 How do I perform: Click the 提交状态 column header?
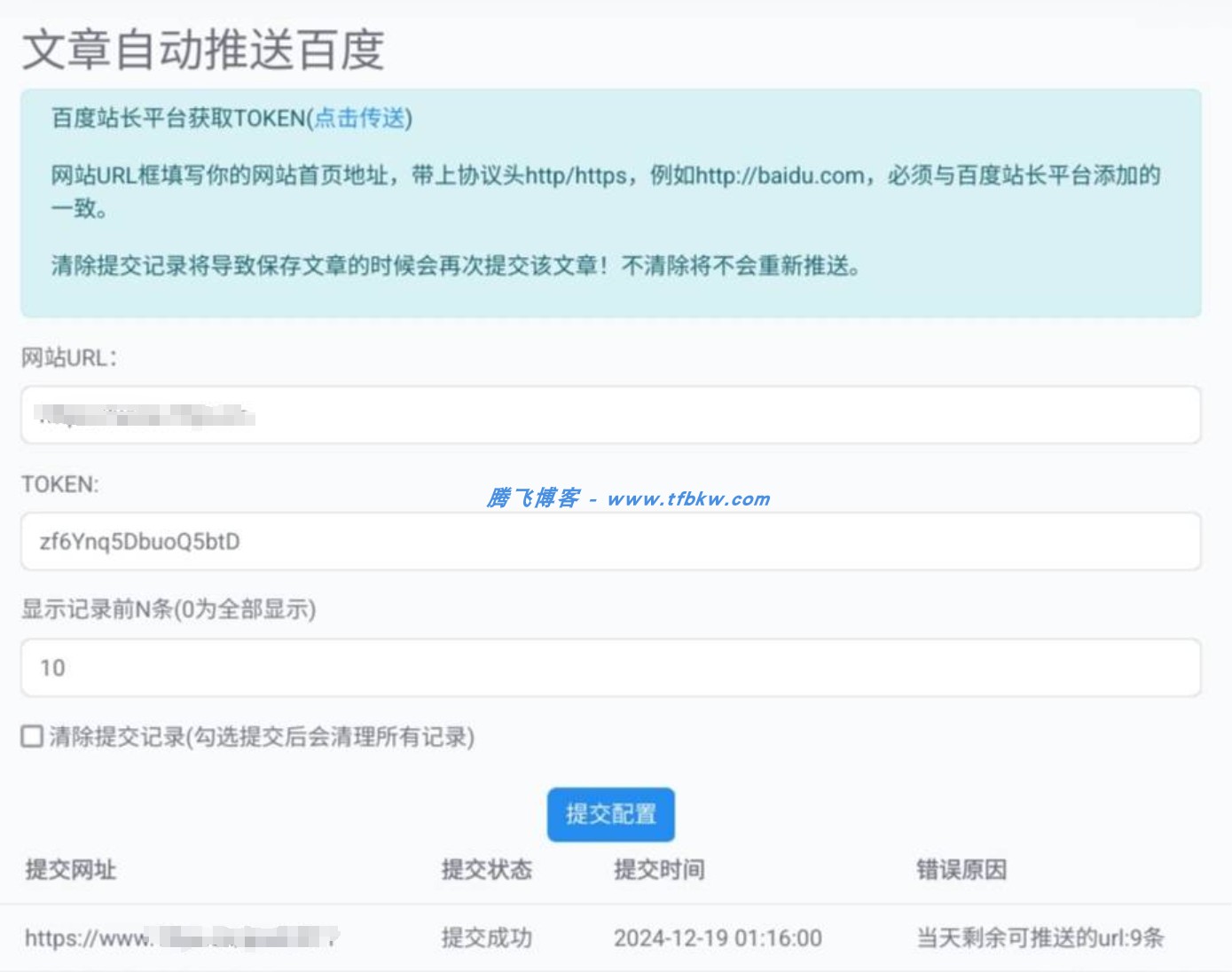(x=485, y=870)
